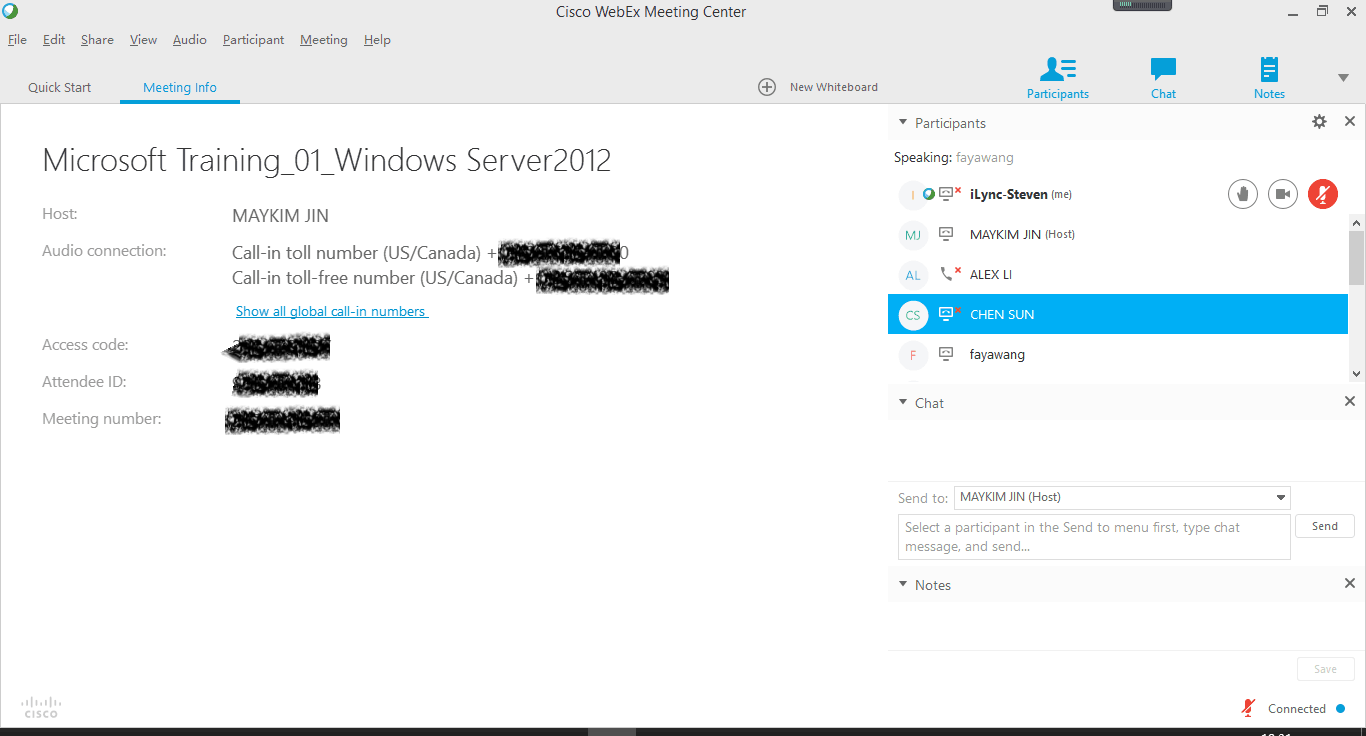Screen dimensions: 1366x736
Task: Collapse the Participants panel section
Action: [x=903, y=123]
